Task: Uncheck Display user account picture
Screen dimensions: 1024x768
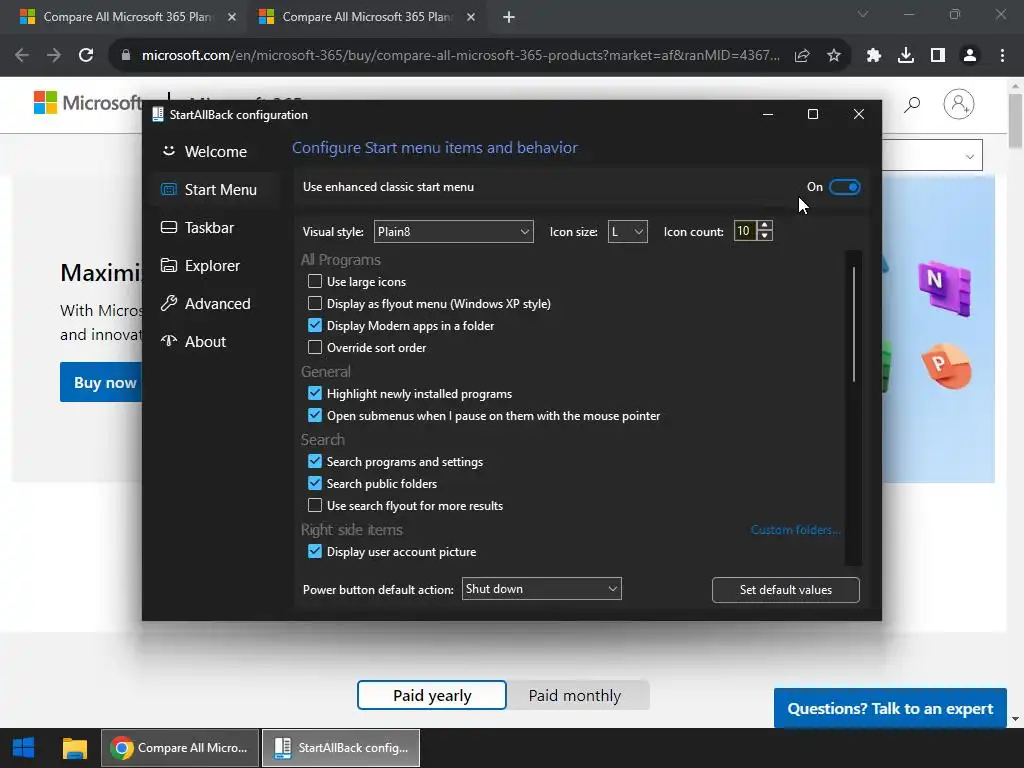Action: (x=315, y=551)
